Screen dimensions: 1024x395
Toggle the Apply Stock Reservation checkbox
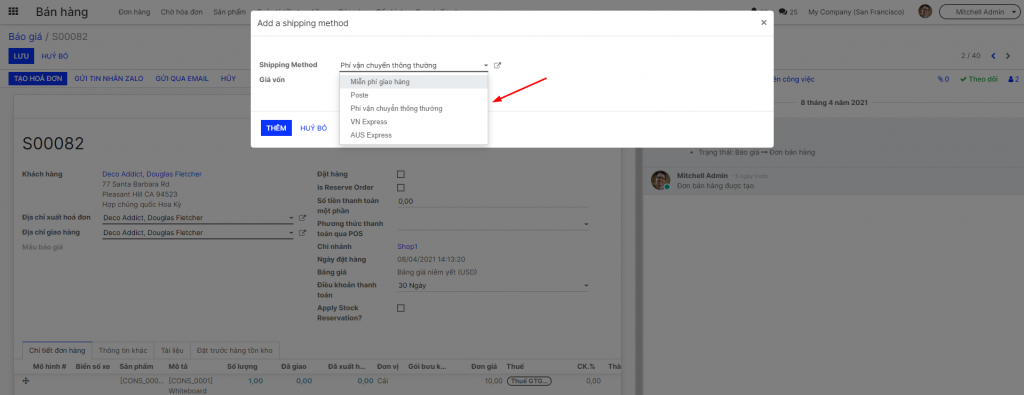(401, 308)
